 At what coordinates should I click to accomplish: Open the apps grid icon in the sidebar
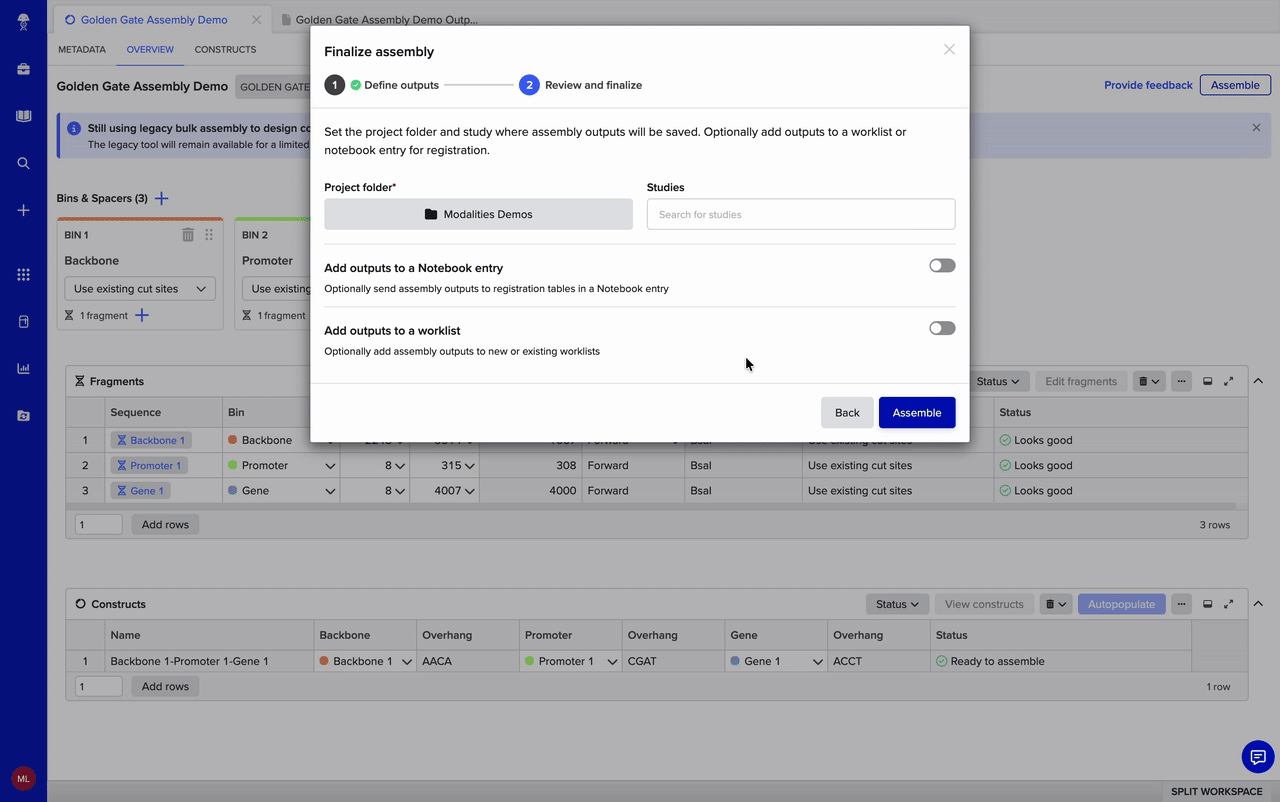(22, 273)
